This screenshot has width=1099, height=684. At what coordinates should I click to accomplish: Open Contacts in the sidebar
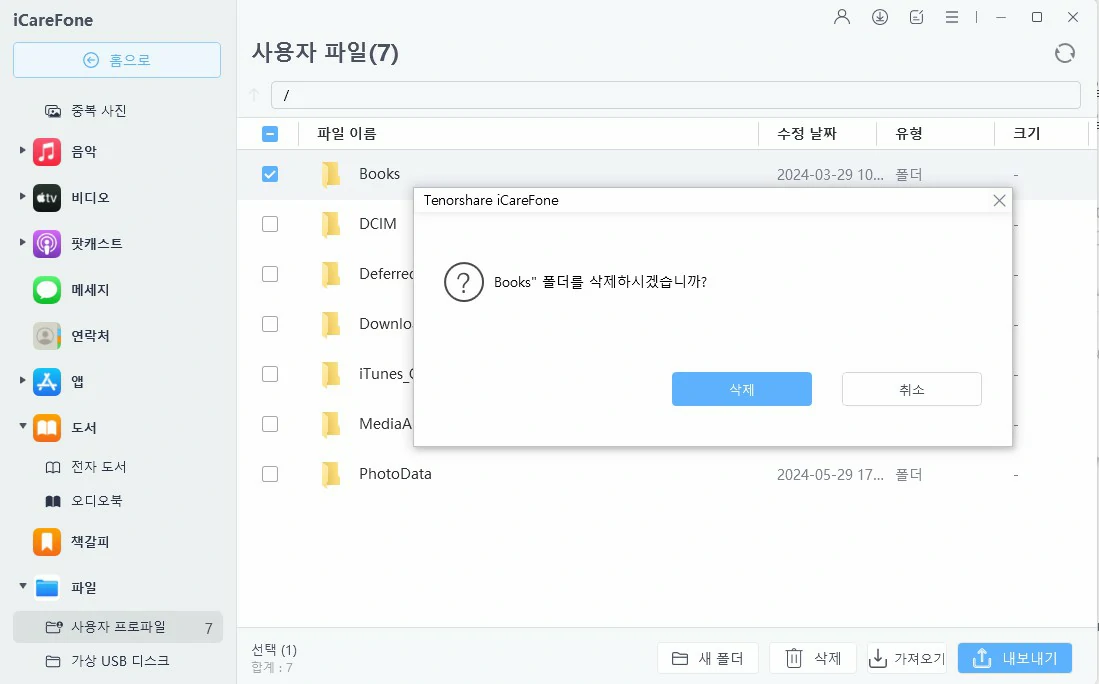(x=89, y=336)
